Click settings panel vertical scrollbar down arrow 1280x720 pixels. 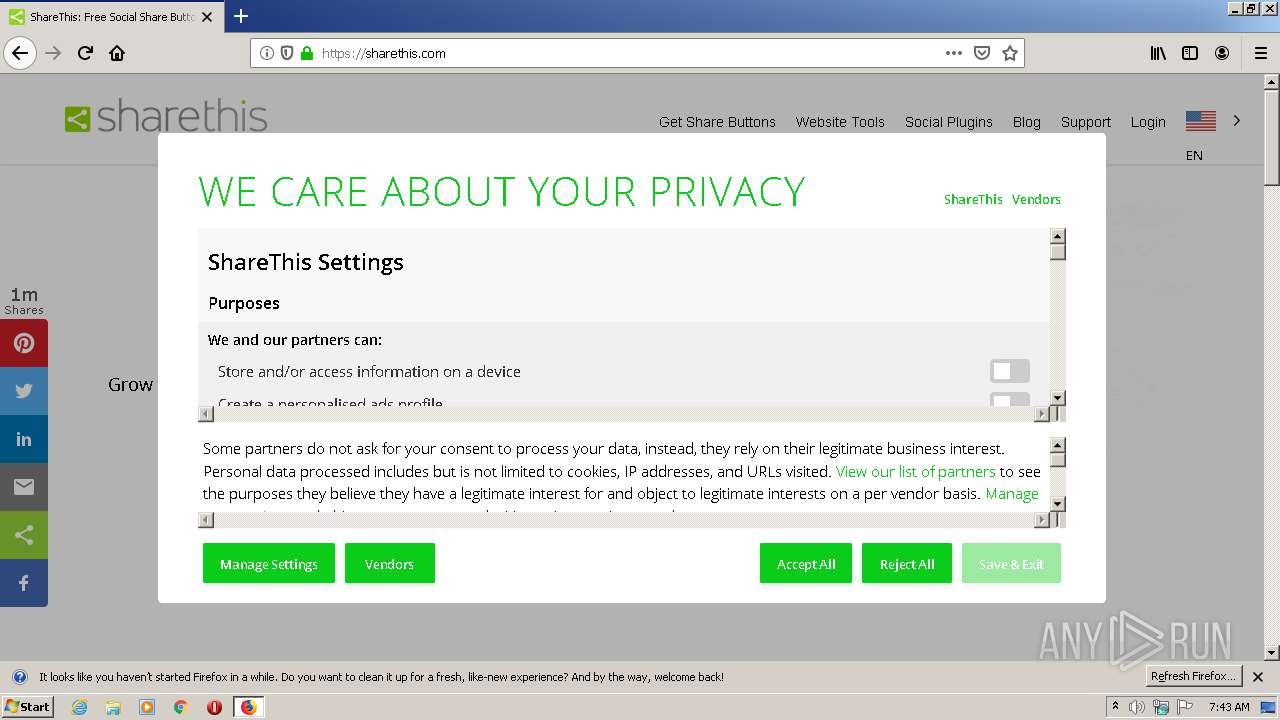point(1058,398)
